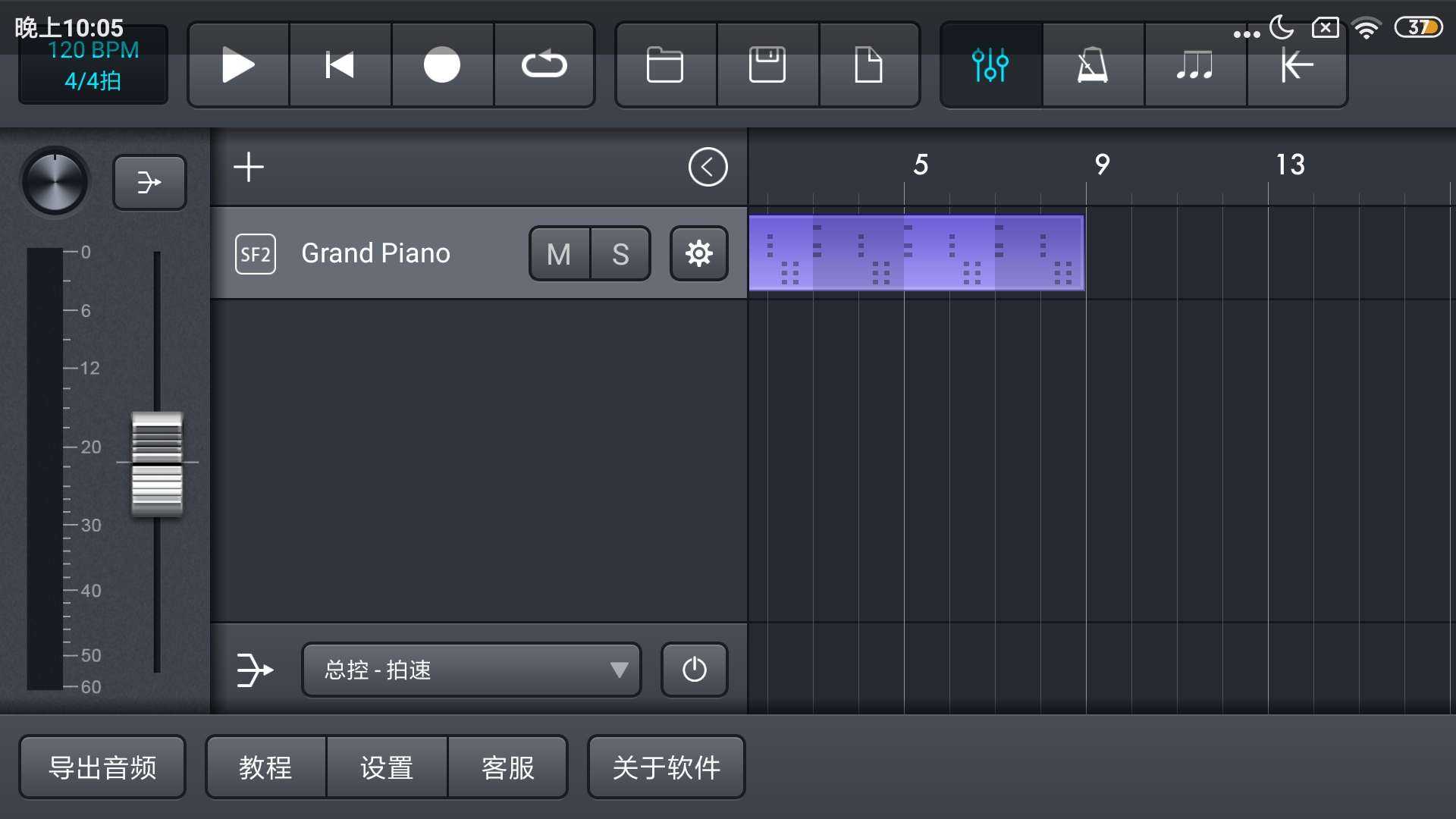Solo the Grand Piano track

coord(620,254)
